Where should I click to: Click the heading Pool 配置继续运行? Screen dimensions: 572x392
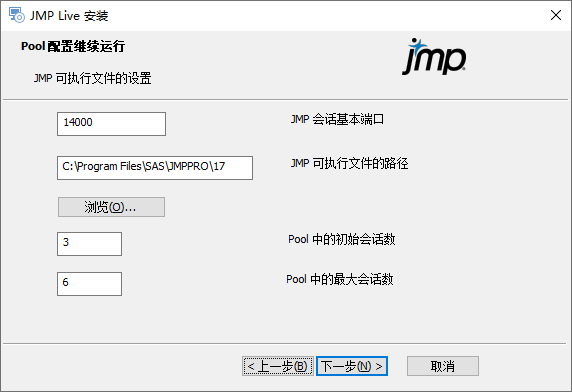pos(73,46)
